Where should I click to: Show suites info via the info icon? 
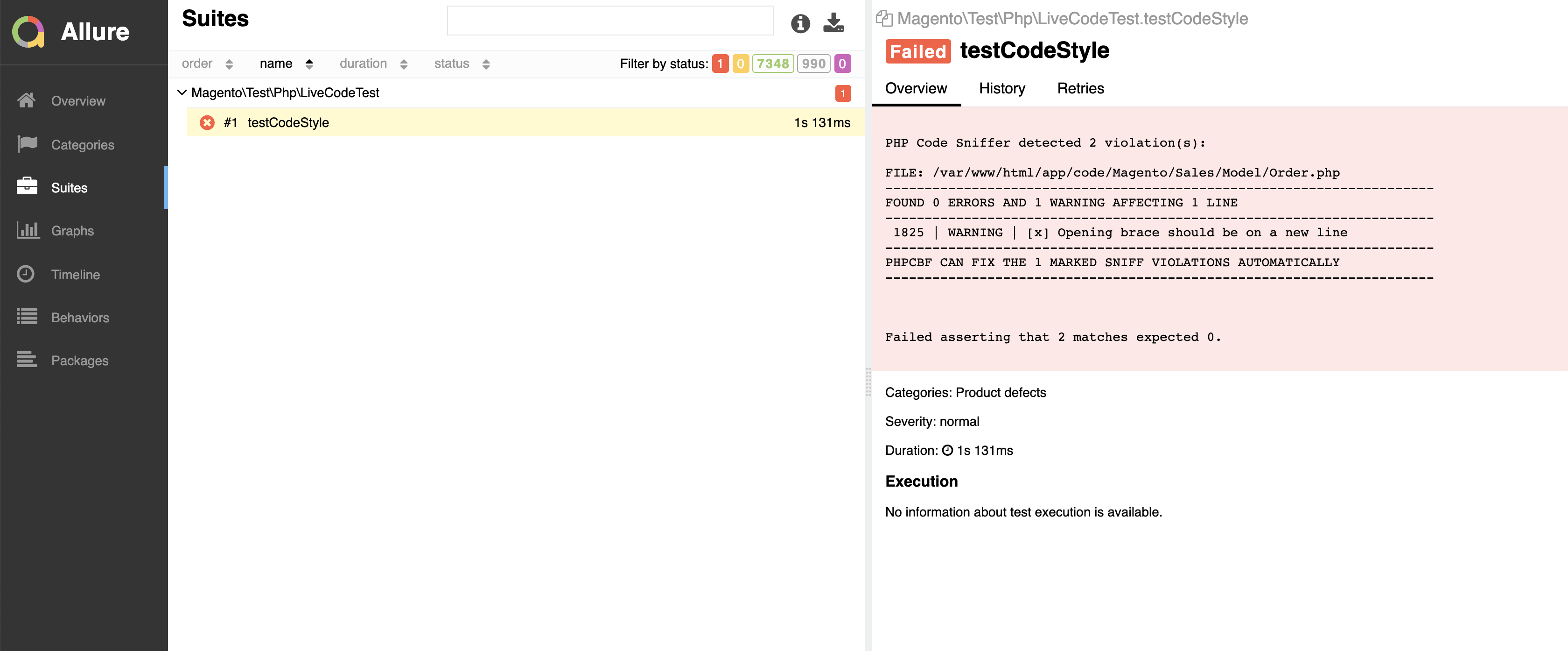pyautogui.click(x=800, y=24)
